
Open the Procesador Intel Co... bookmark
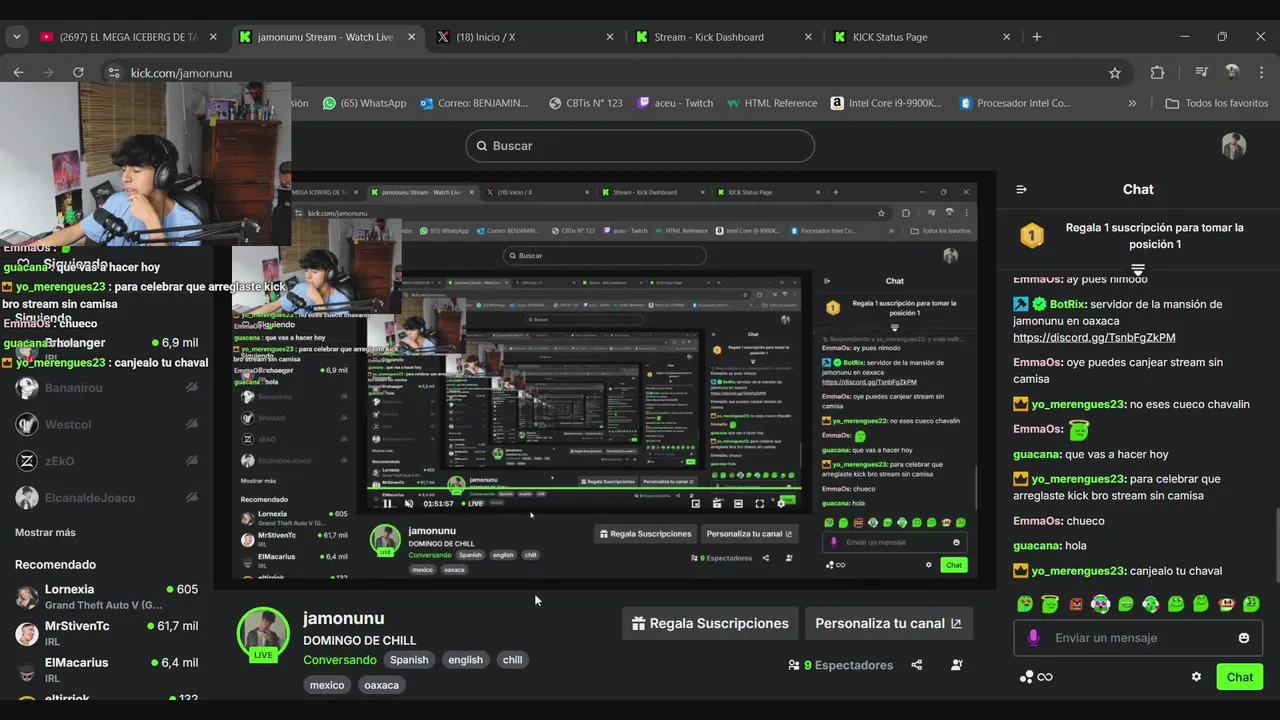point(1015,103)
